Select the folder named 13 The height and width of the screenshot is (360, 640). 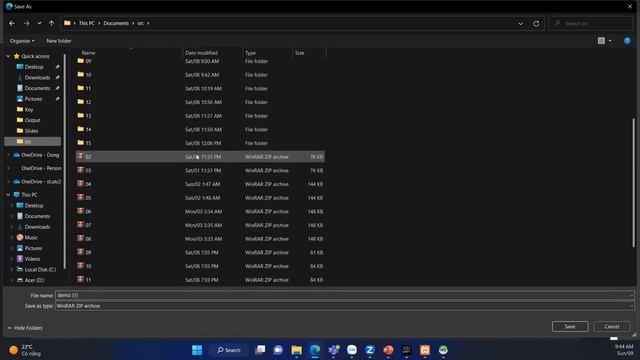[x=200, y=116]
